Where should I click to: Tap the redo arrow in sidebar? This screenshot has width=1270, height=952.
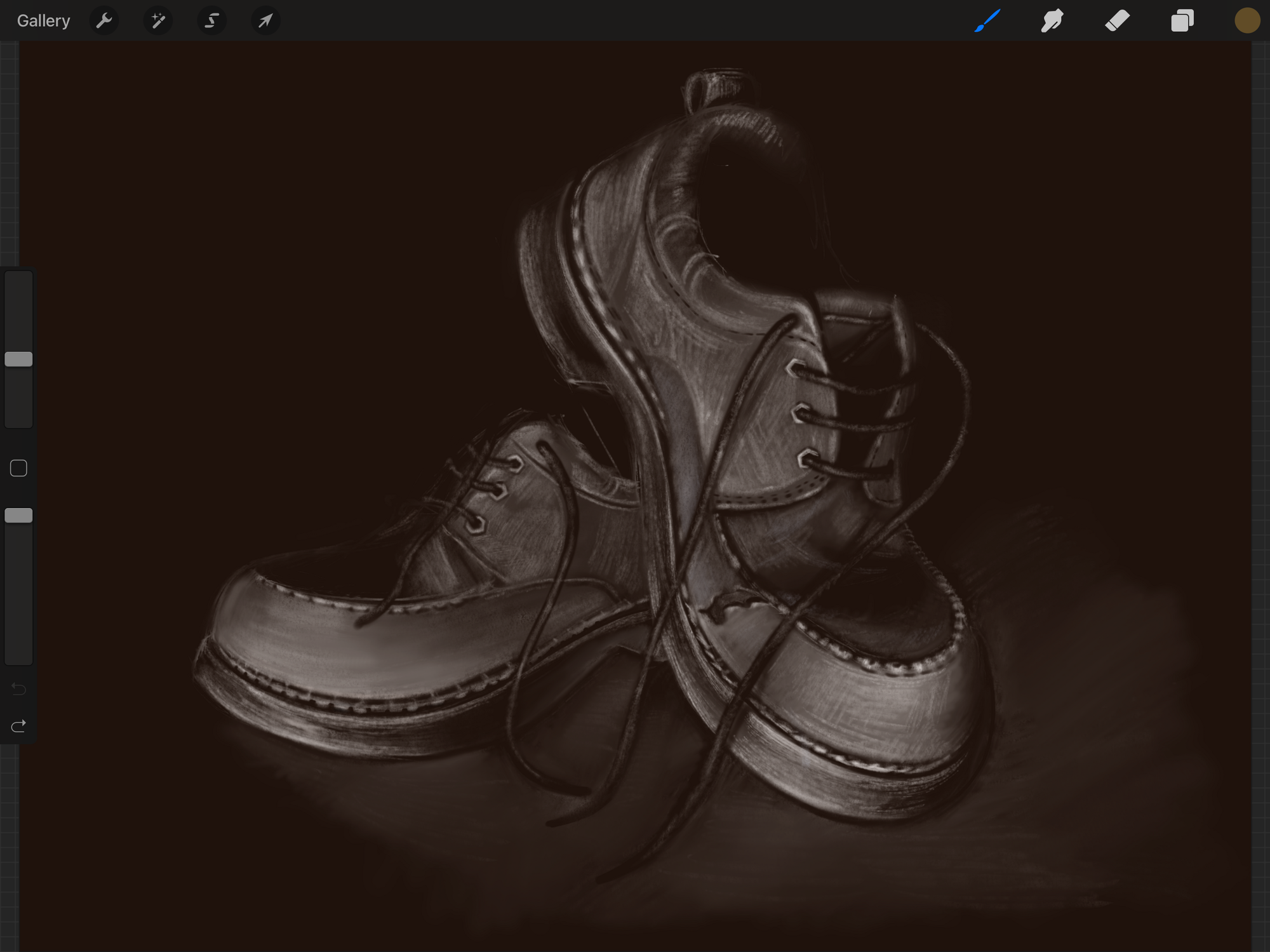point(18,725)
